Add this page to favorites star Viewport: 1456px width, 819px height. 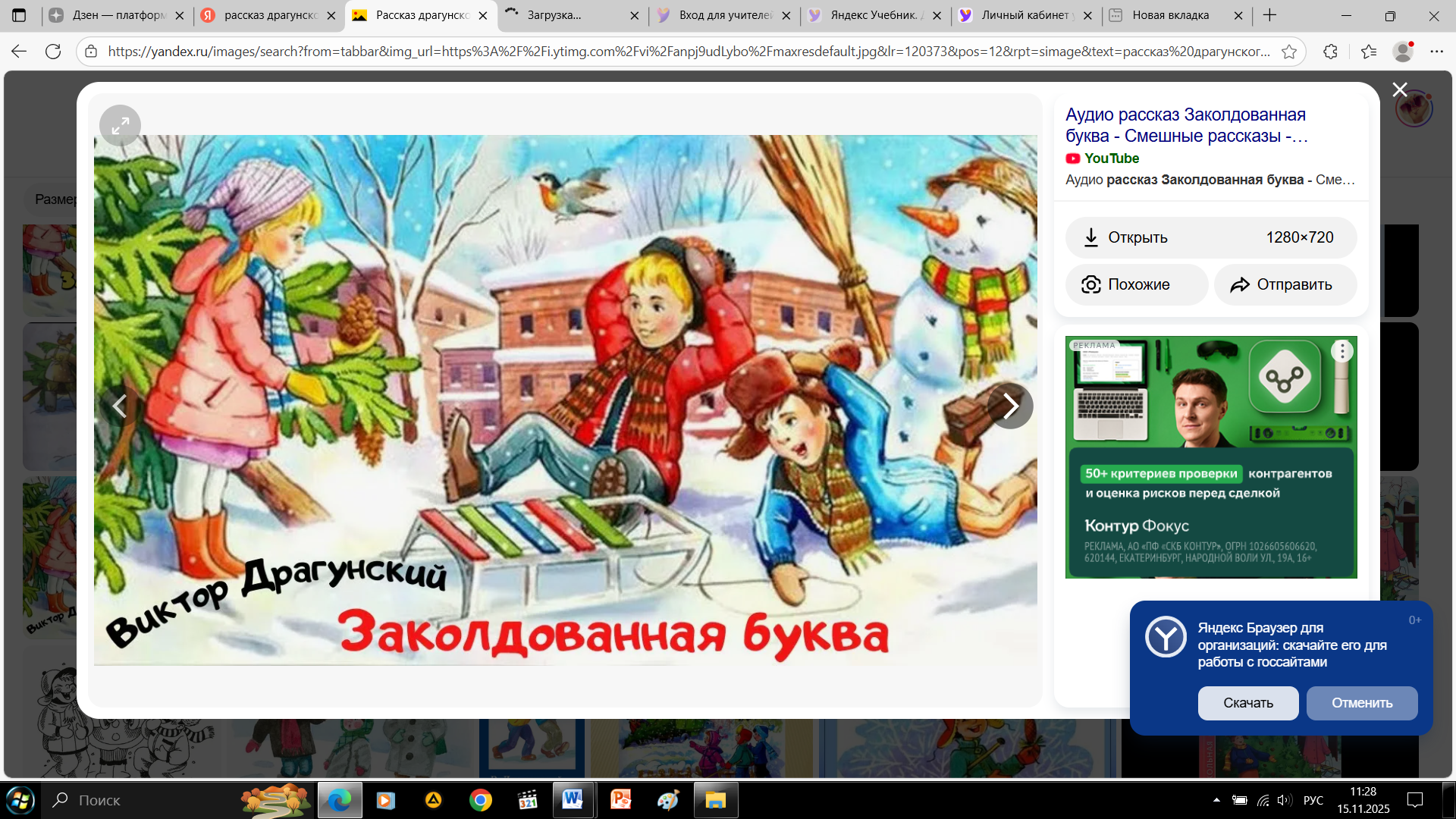(1288, 52)
